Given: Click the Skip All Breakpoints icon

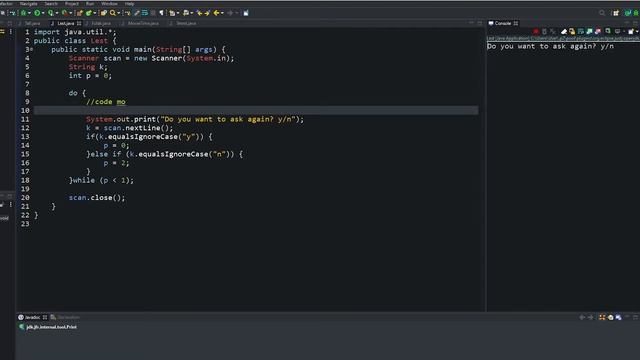Looking at the screenshot, I should tap(12, 13).
